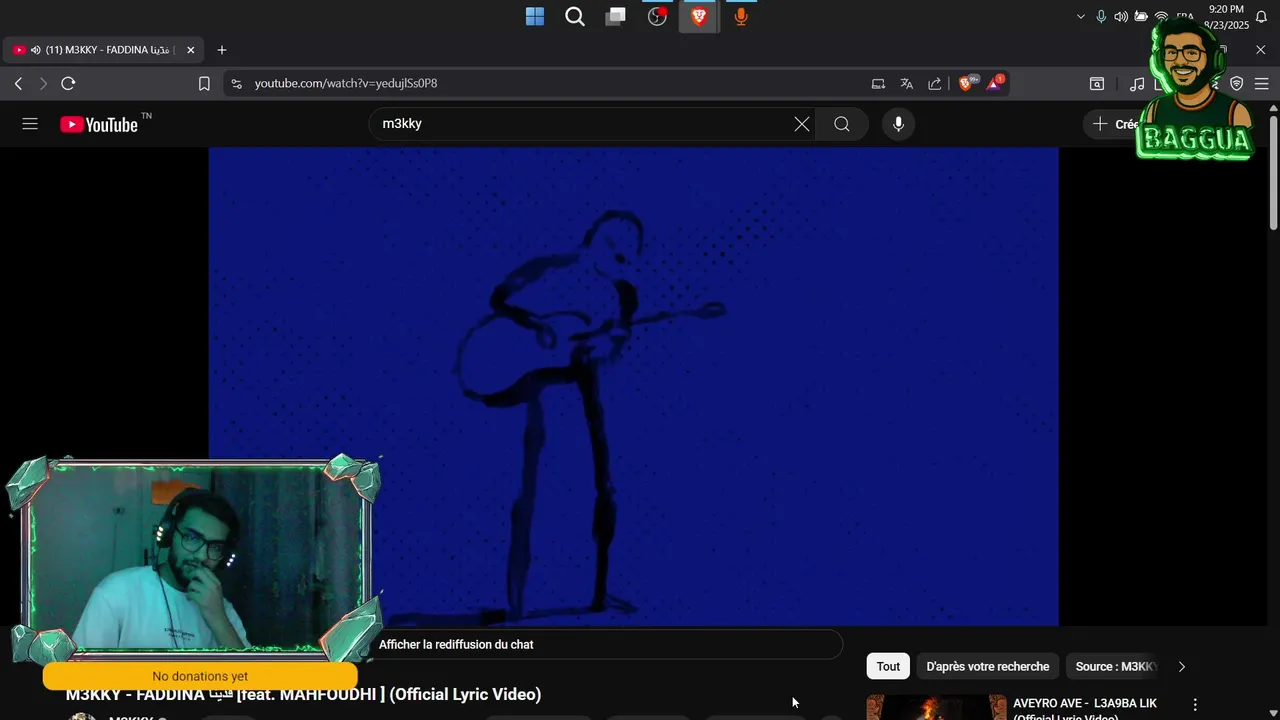Go back to previous page
The image size is (1280, 720).
coord(18,84)
